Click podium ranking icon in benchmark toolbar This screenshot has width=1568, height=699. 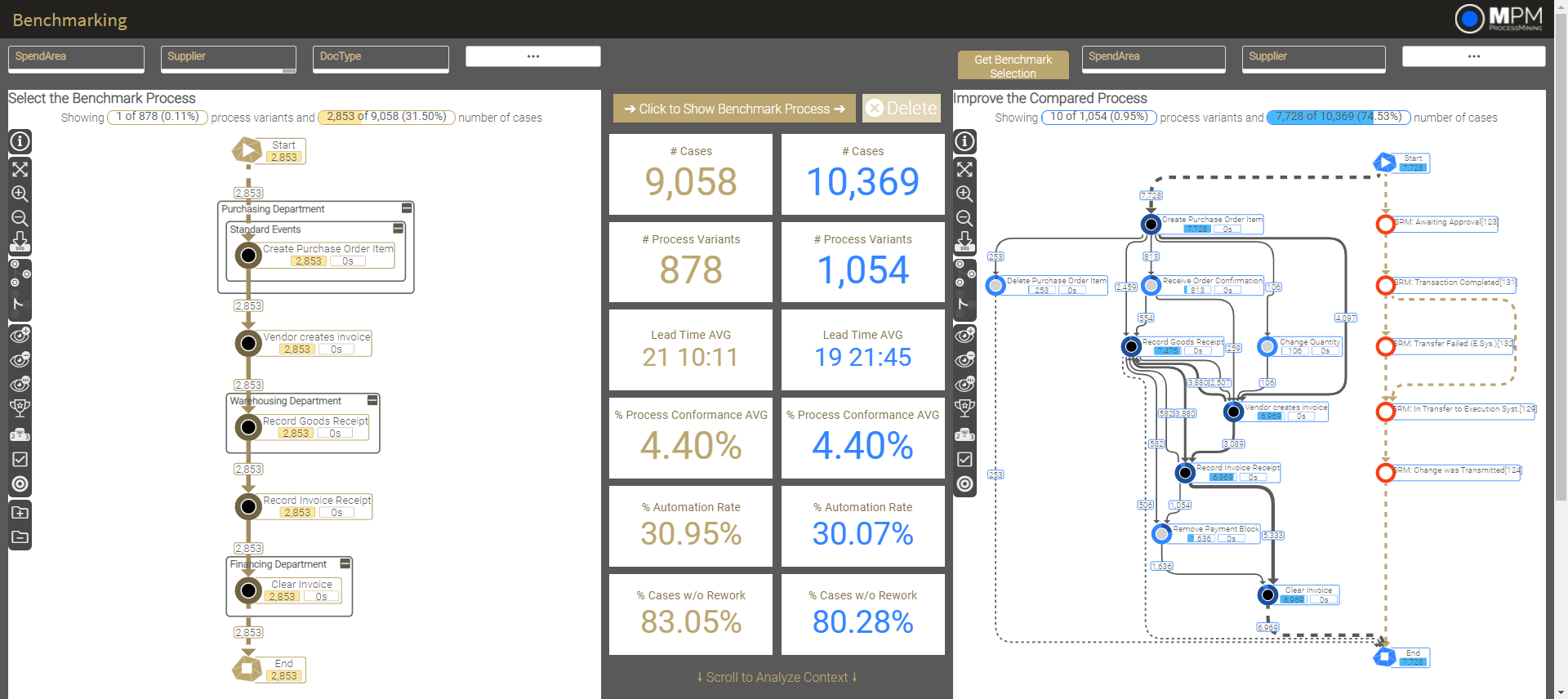point(20,434)
